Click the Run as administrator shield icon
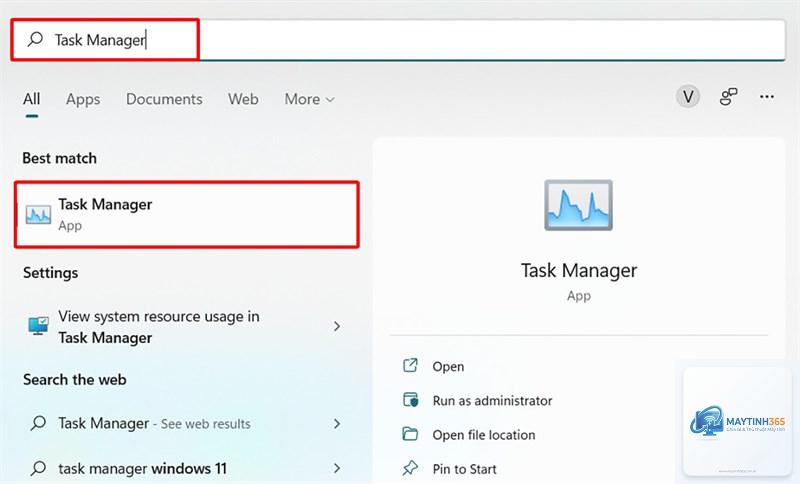Image resolution: width=800 pixels, height=484 pixels. [410, 399]
